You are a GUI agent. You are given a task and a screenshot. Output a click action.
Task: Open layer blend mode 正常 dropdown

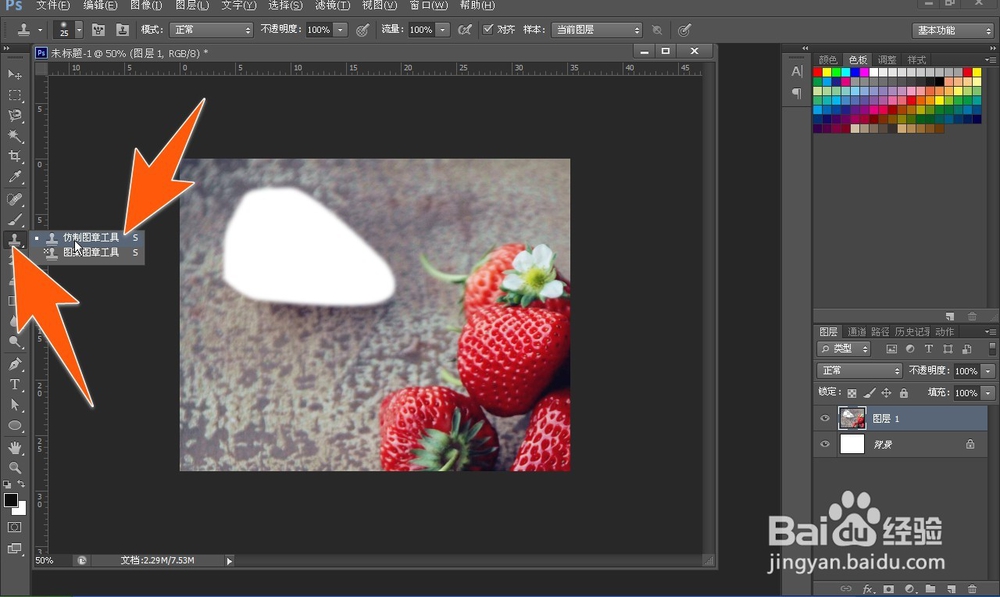point(859,371)
